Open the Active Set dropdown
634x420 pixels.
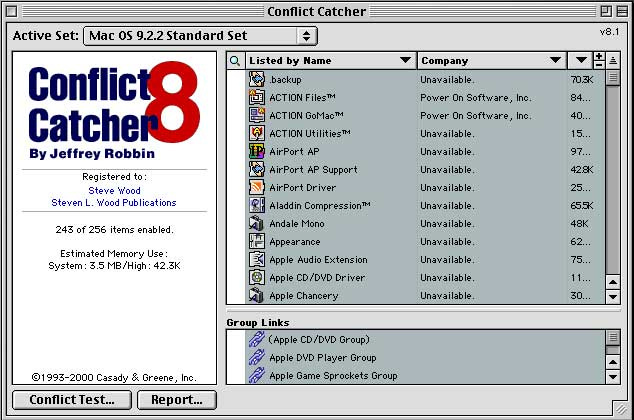(x=200, y=36)
